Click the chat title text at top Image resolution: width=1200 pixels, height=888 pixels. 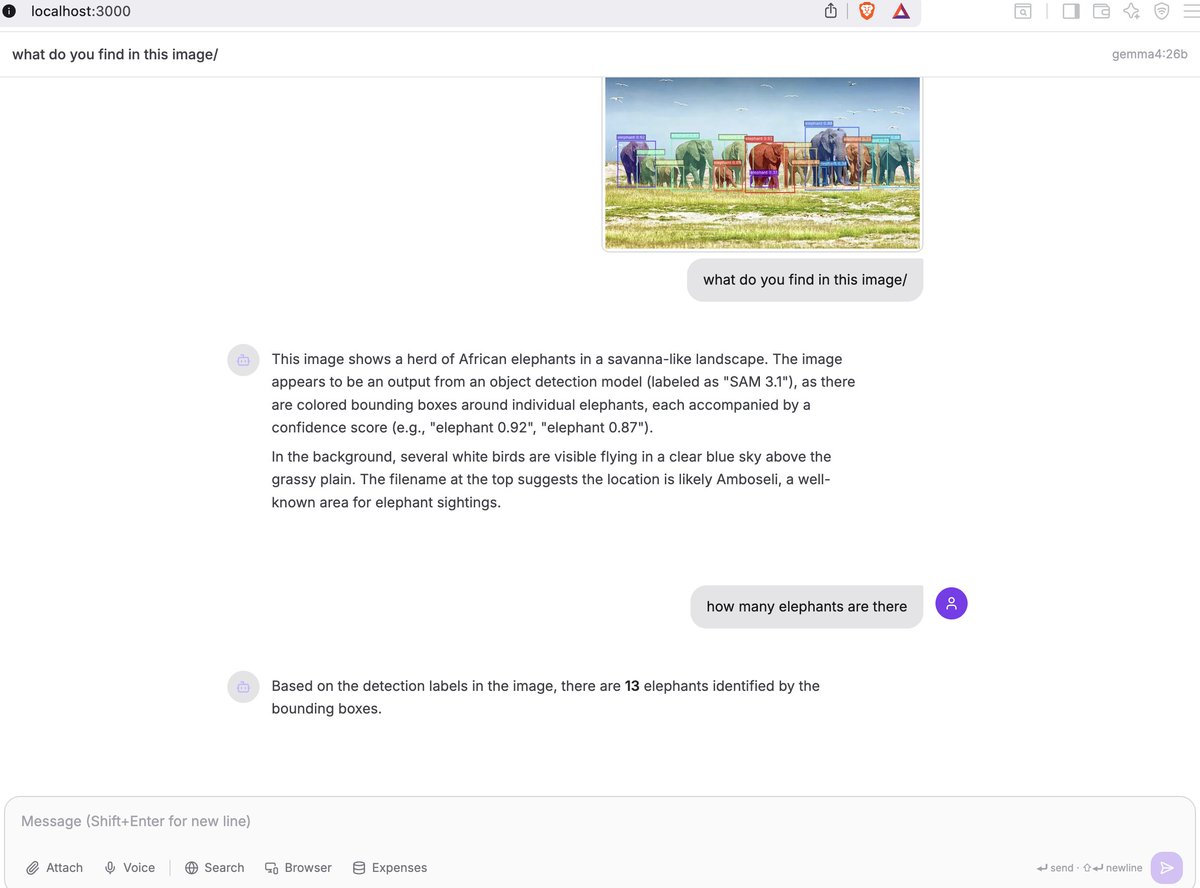(115, 54)
